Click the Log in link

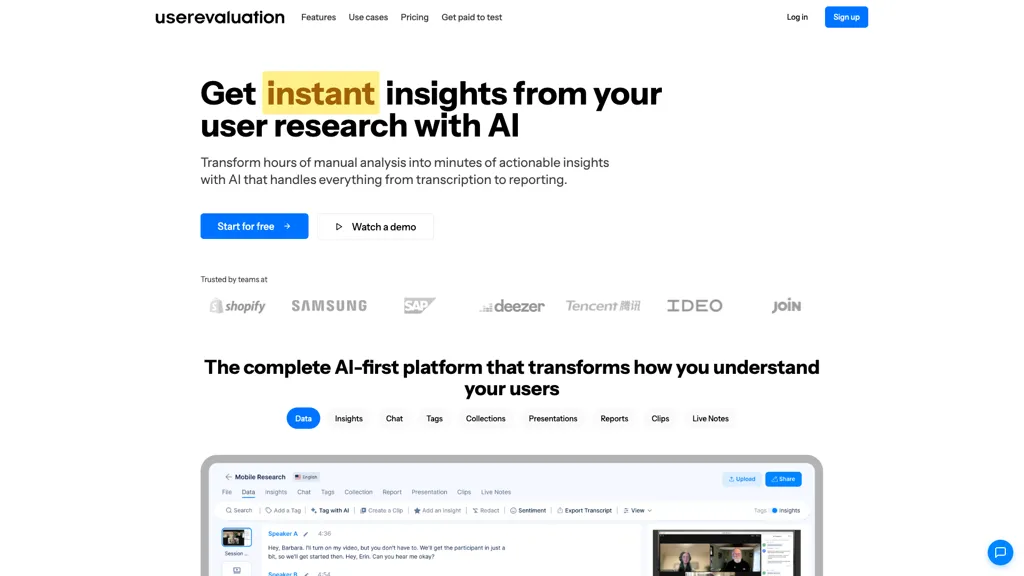point(797,17)
